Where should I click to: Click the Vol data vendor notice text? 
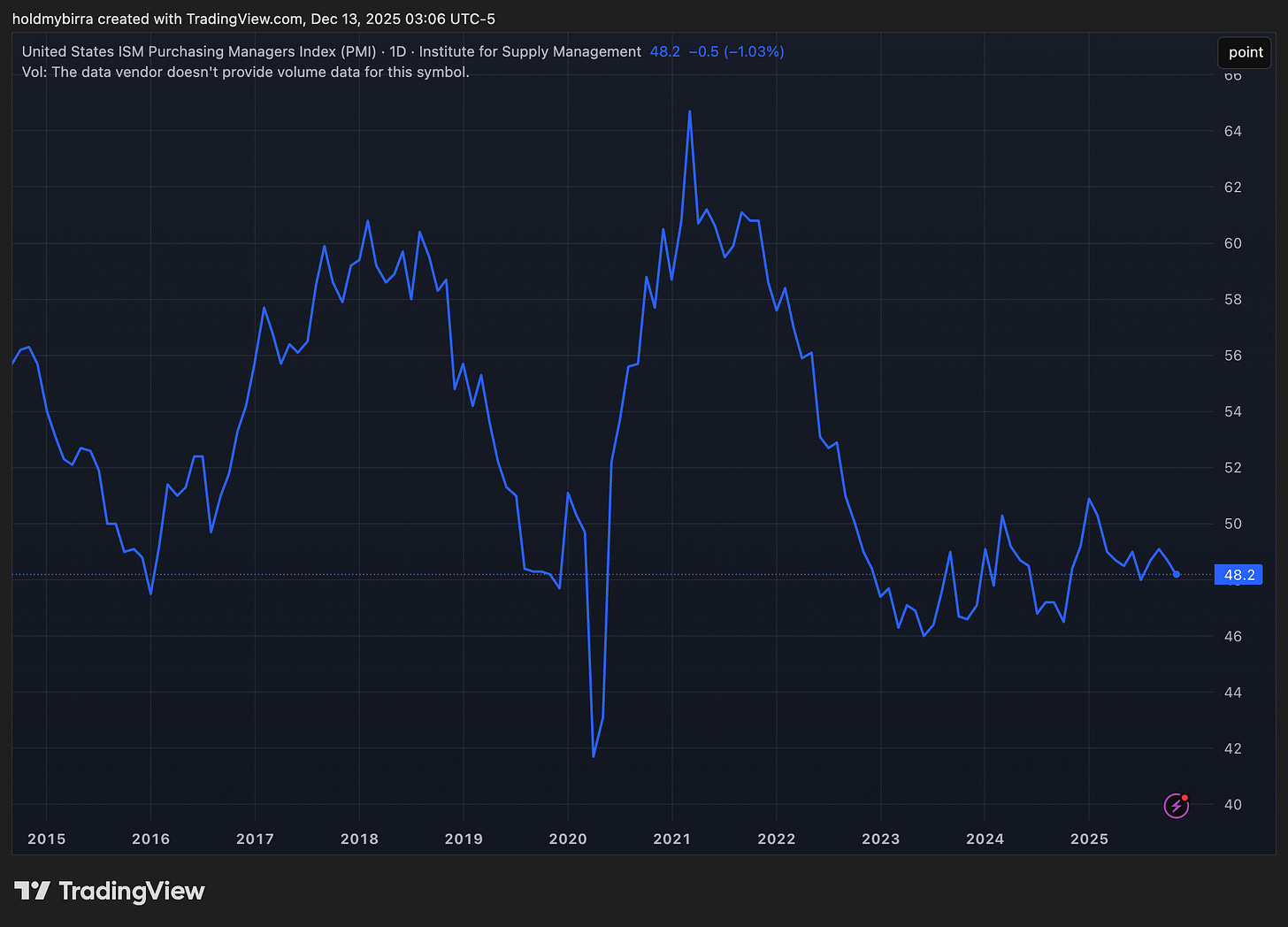[x=246, y=72]
